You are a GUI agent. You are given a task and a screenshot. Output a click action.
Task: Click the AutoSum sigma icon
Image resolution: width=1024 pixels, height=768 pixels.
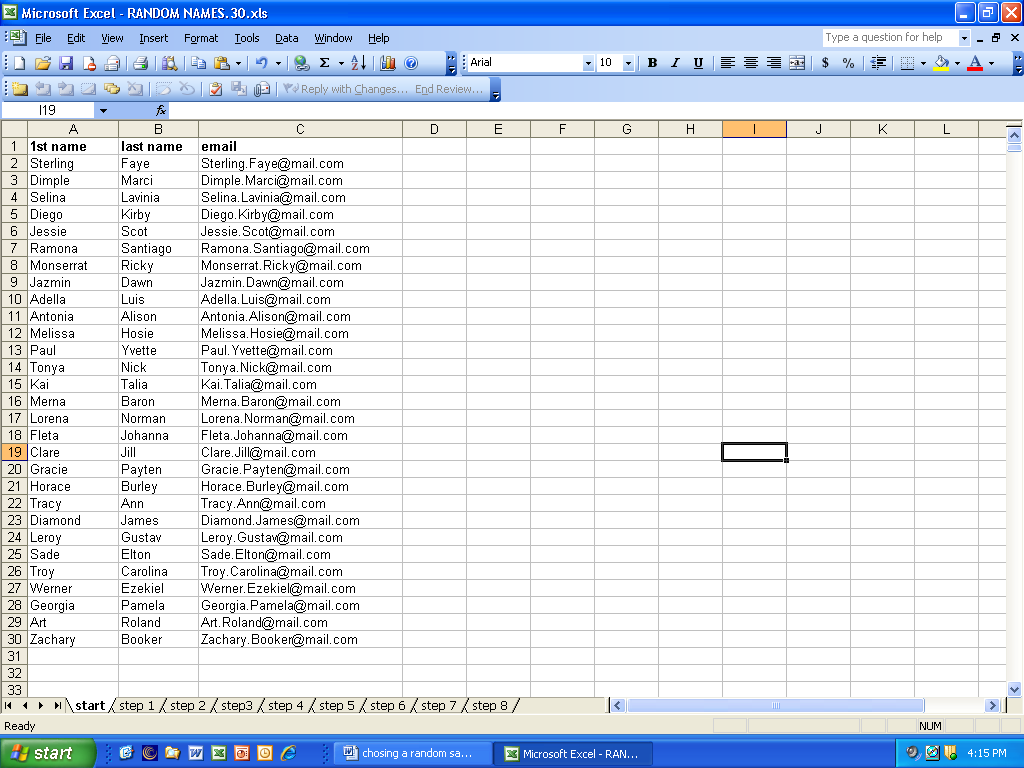coord(325,63)
